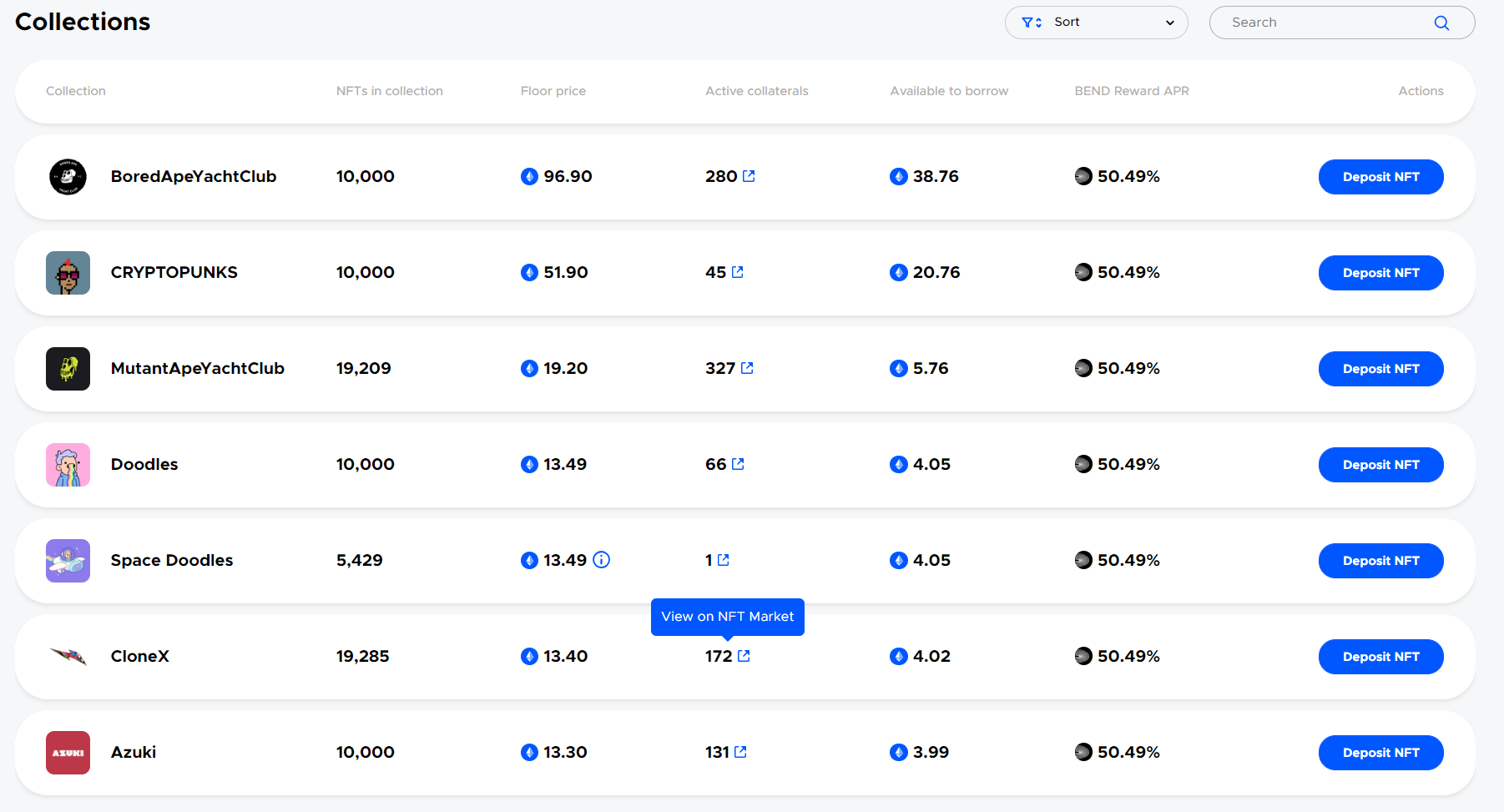Click the 5,429 NFTs count
Image resolution: width=1504 pixels, height=812 pixels.
[360, 560]
